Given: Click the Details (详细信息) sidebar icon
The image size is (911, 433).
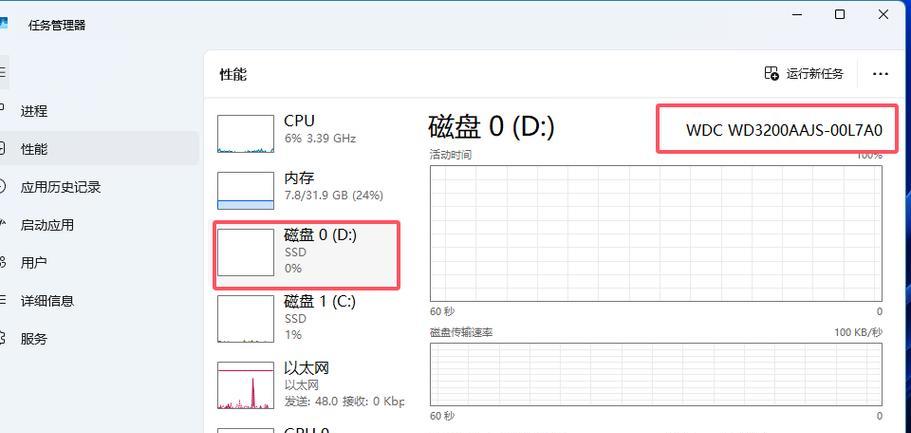Looking at the screenshot, I should click(x=2, y=300).
